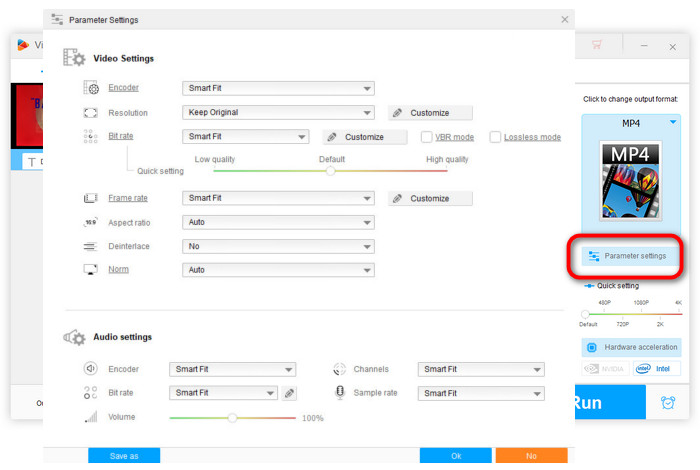Click the Volume bars icon
This screenshot has width=700, height=470.
point(91,417)
